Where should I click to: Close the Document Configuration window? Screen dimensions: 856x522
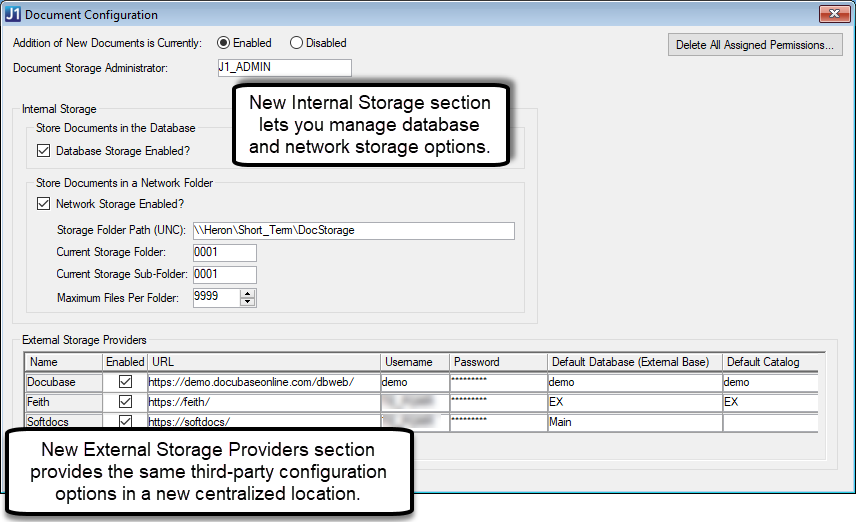834,14
